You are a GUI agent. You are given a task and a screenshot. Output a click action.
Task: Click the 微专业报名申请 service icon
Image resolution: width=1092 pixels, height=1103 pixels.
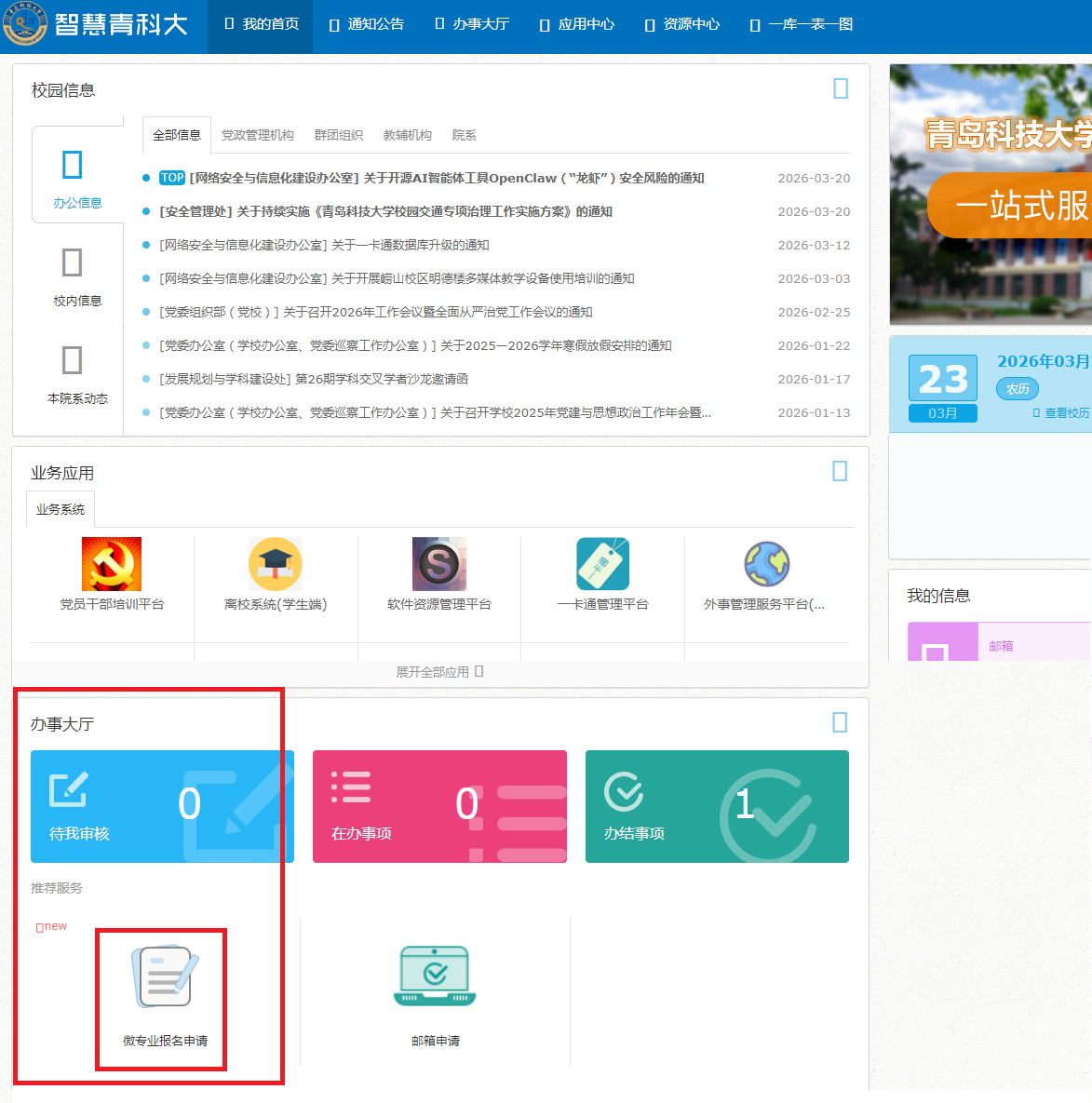coord(165,977)
